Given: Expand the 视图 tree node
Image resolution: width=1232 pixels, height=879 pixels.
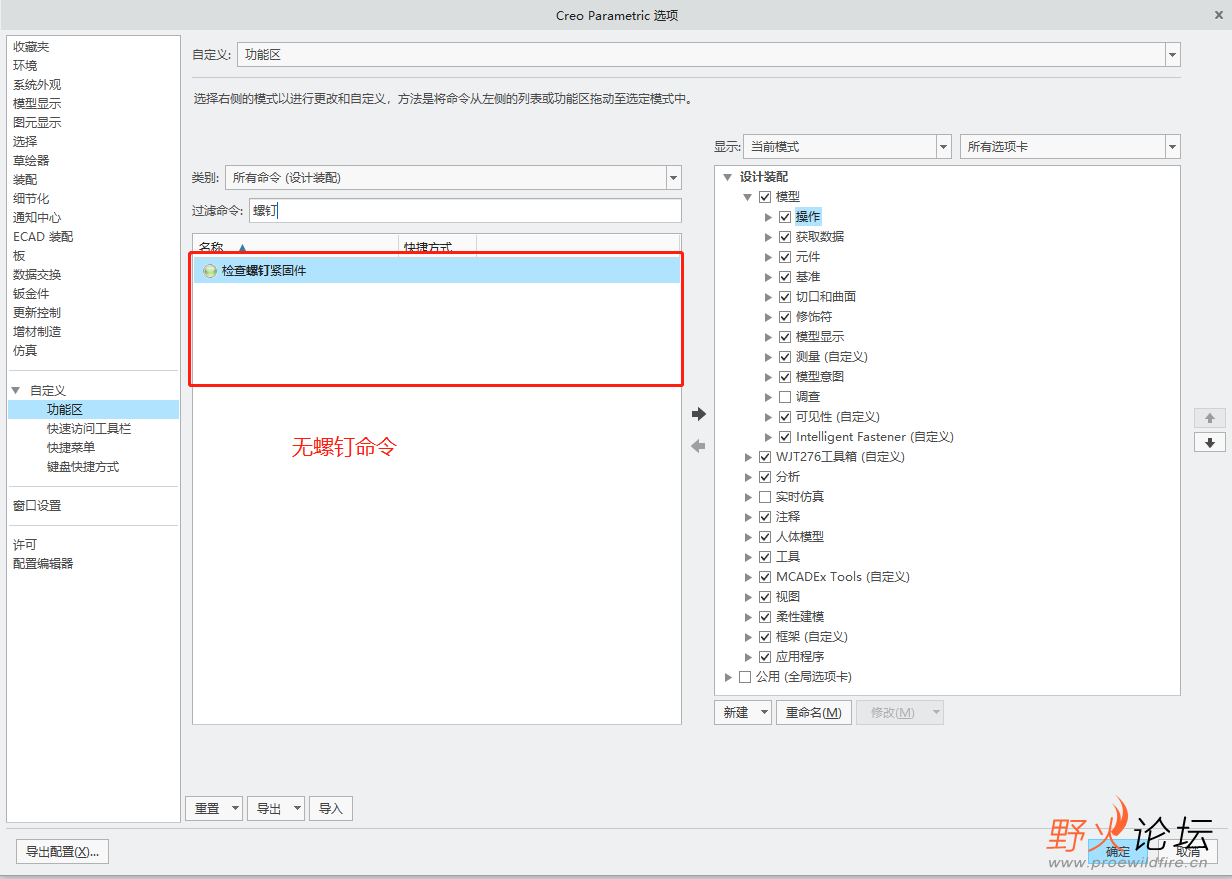Looking at the screenshot, I should [748, 597].
